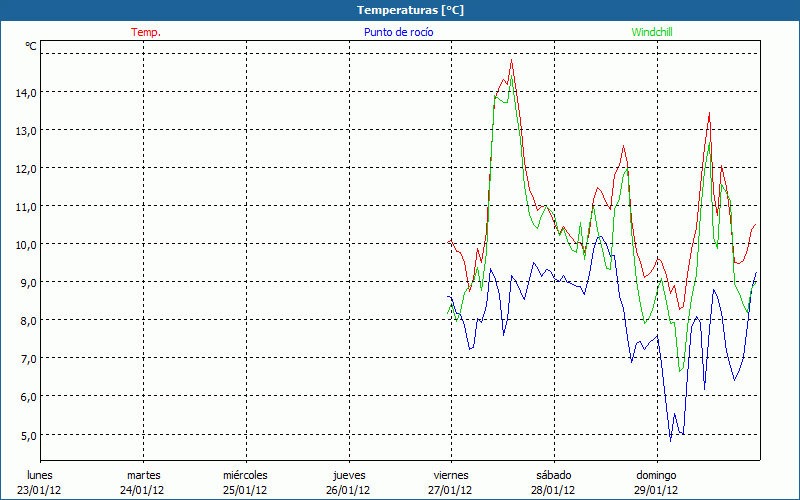This screenshot has width=800, height=500.
Task: Click the 5,0 y-axis value
Action: 25,434
